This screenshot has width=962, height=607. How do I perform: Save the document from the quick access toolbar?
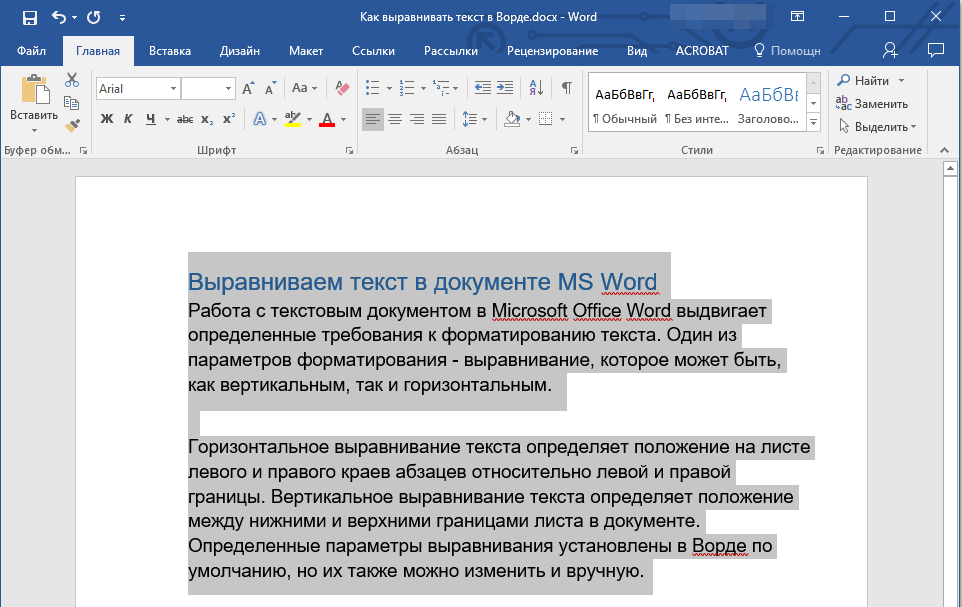click(x=29, y=17)
